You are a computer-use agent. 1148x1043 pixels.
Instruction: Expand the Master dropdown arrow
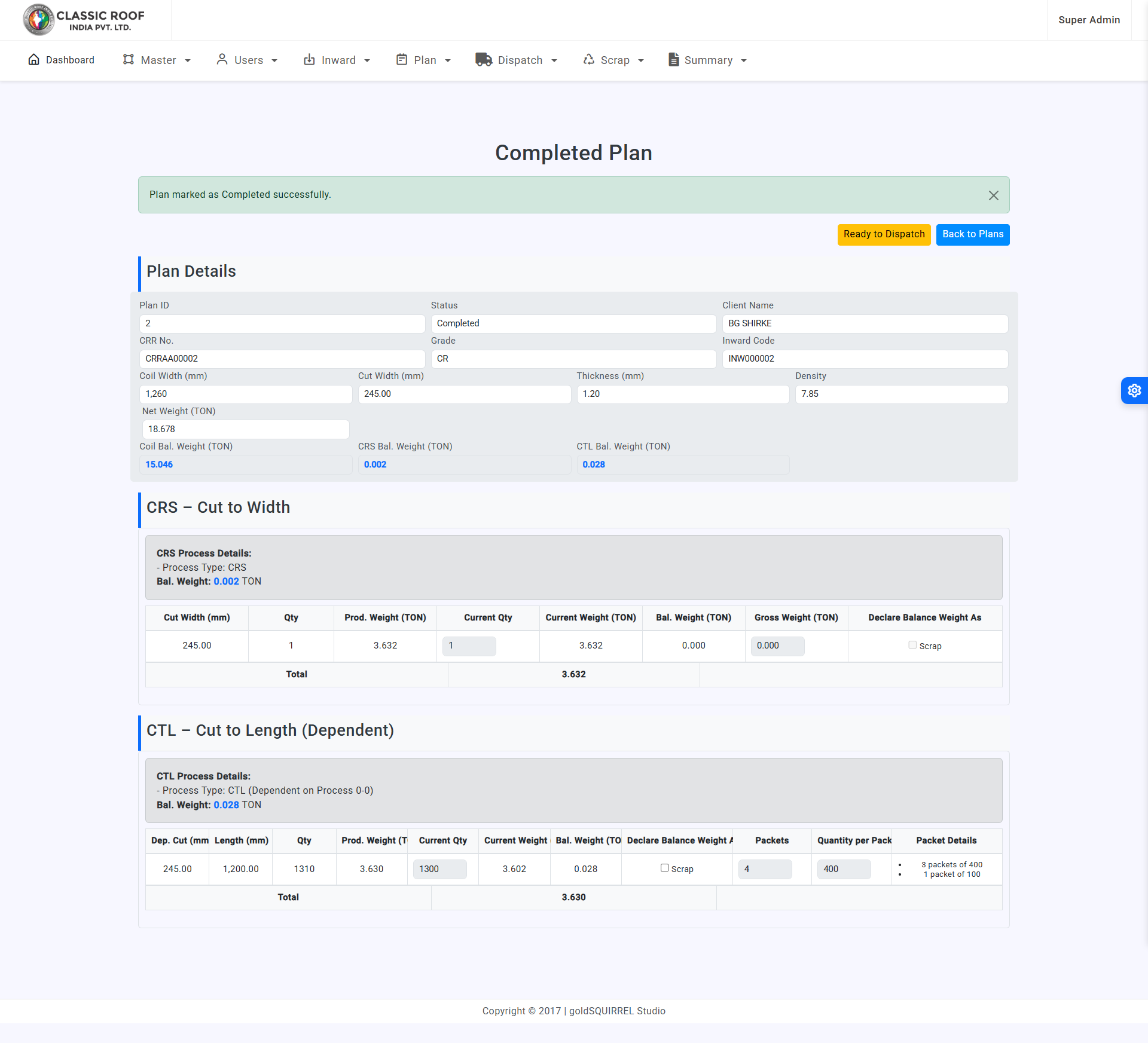coord(188,60)
